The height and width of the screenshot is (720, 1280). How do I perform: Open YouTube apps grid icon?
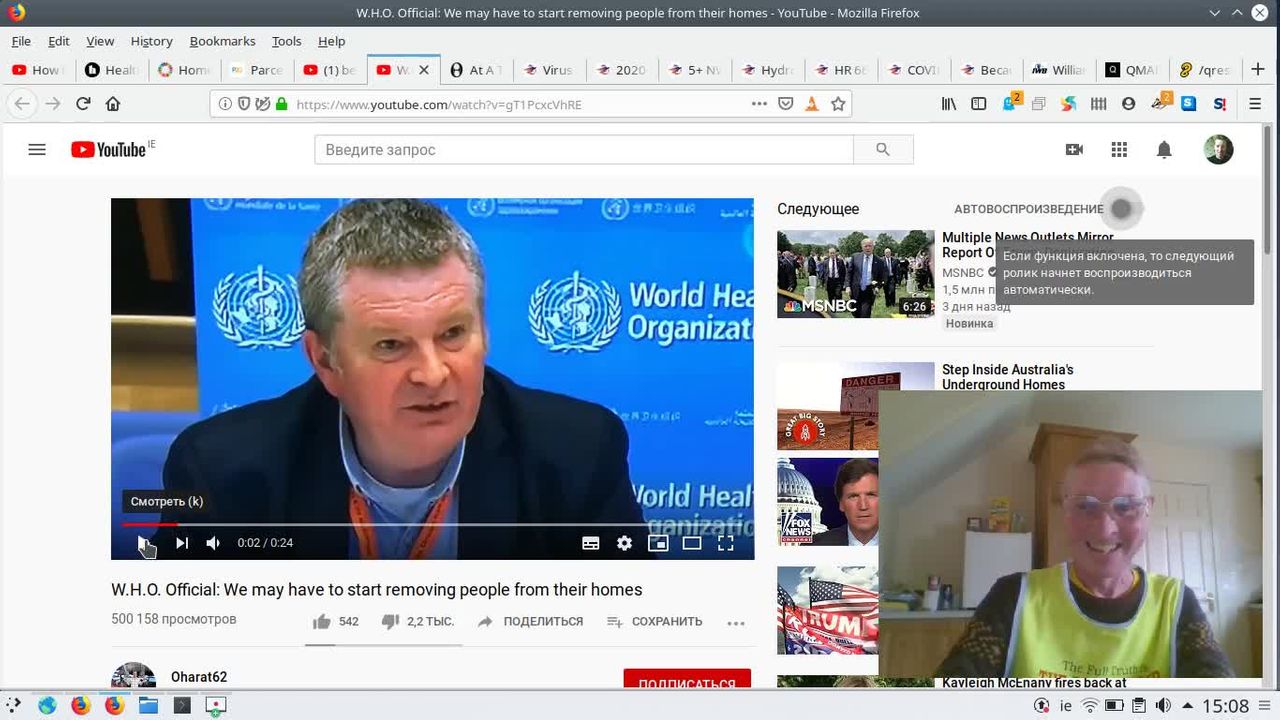[x=1119, y=150]
